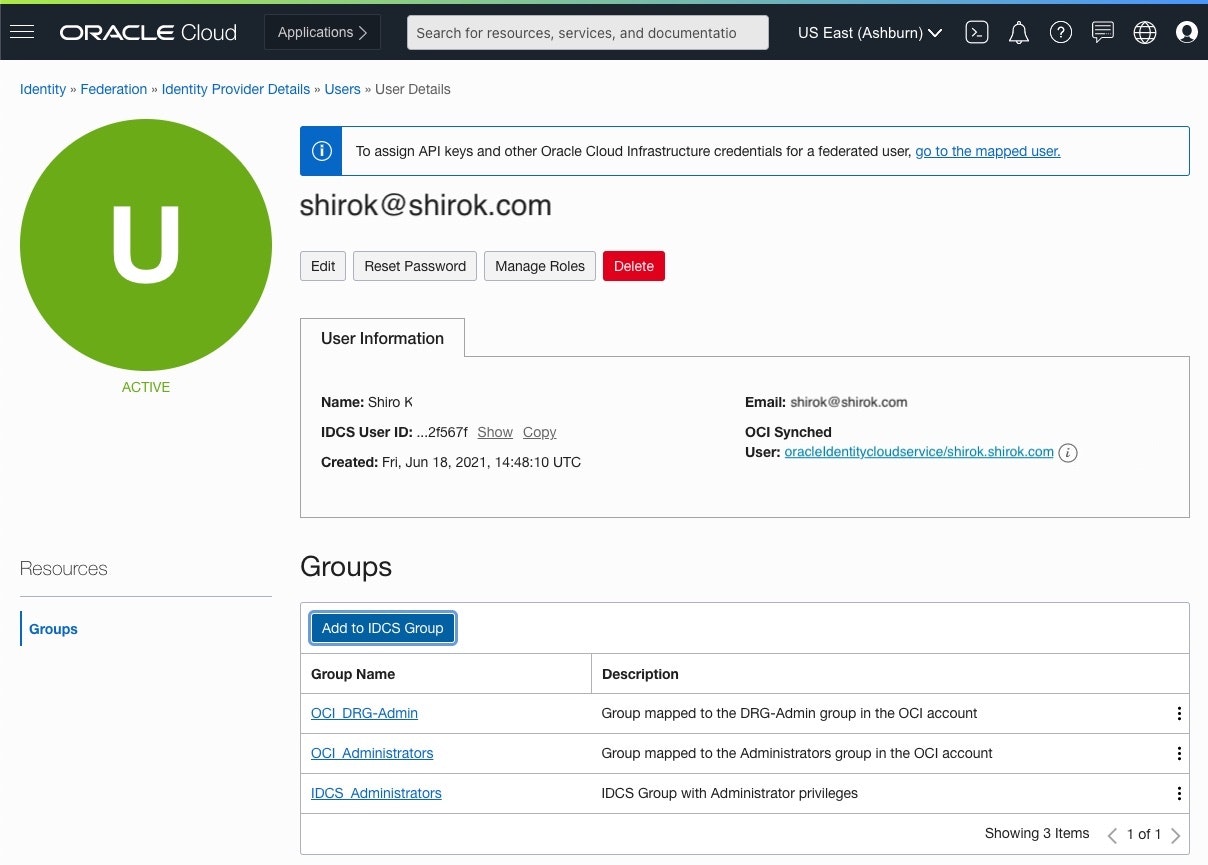Click the Created date value
The width and height of the screenshot is (1208, 865).
(481, 462)
